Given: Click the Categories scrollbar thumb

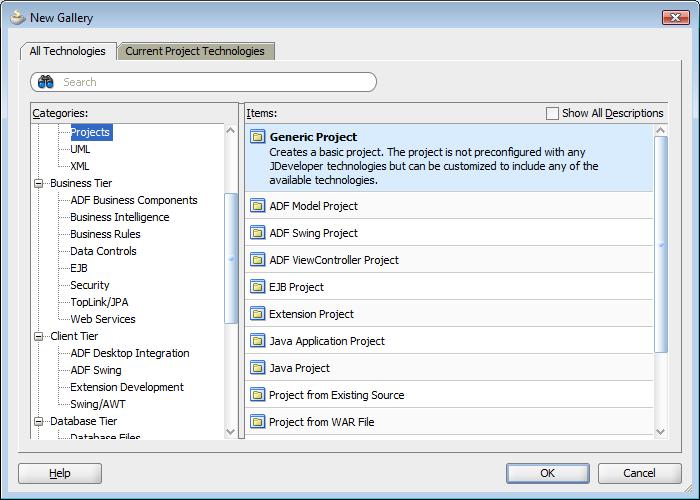Looking at the screenshot, I should (x=231, y=258).
